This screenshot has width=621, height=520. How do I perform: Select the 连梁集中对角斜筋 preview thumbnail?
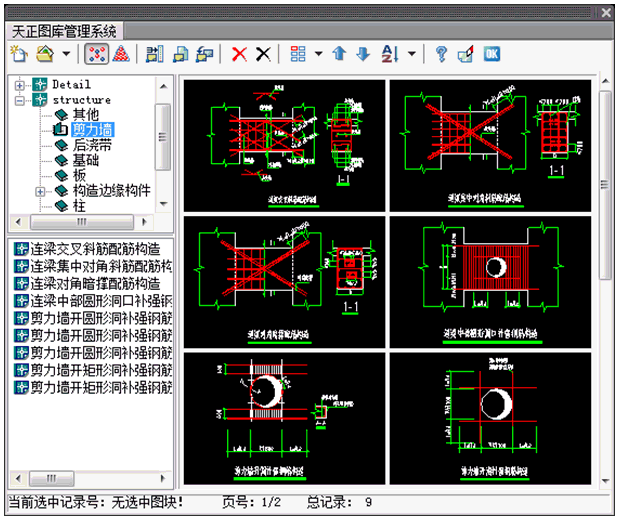tap(490, 146)
